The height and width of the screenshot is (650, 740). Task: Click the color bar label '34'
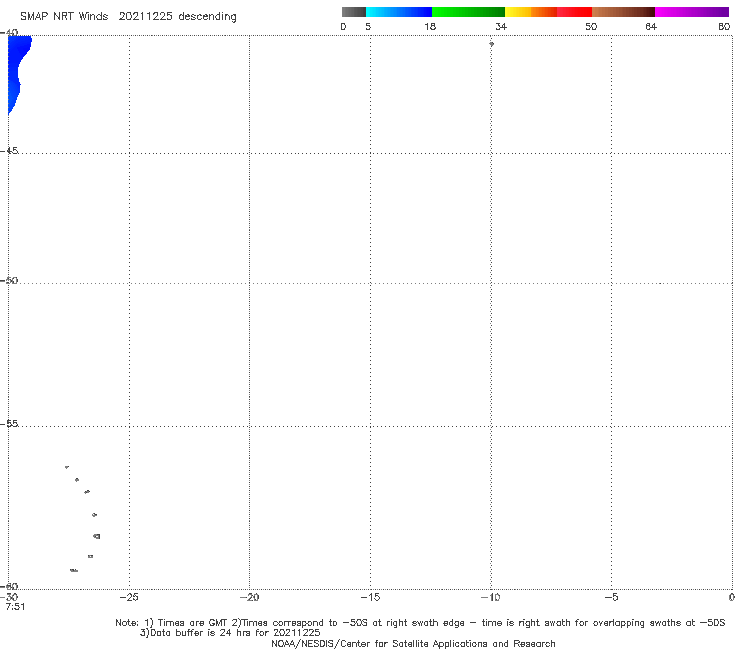[501, 27]
